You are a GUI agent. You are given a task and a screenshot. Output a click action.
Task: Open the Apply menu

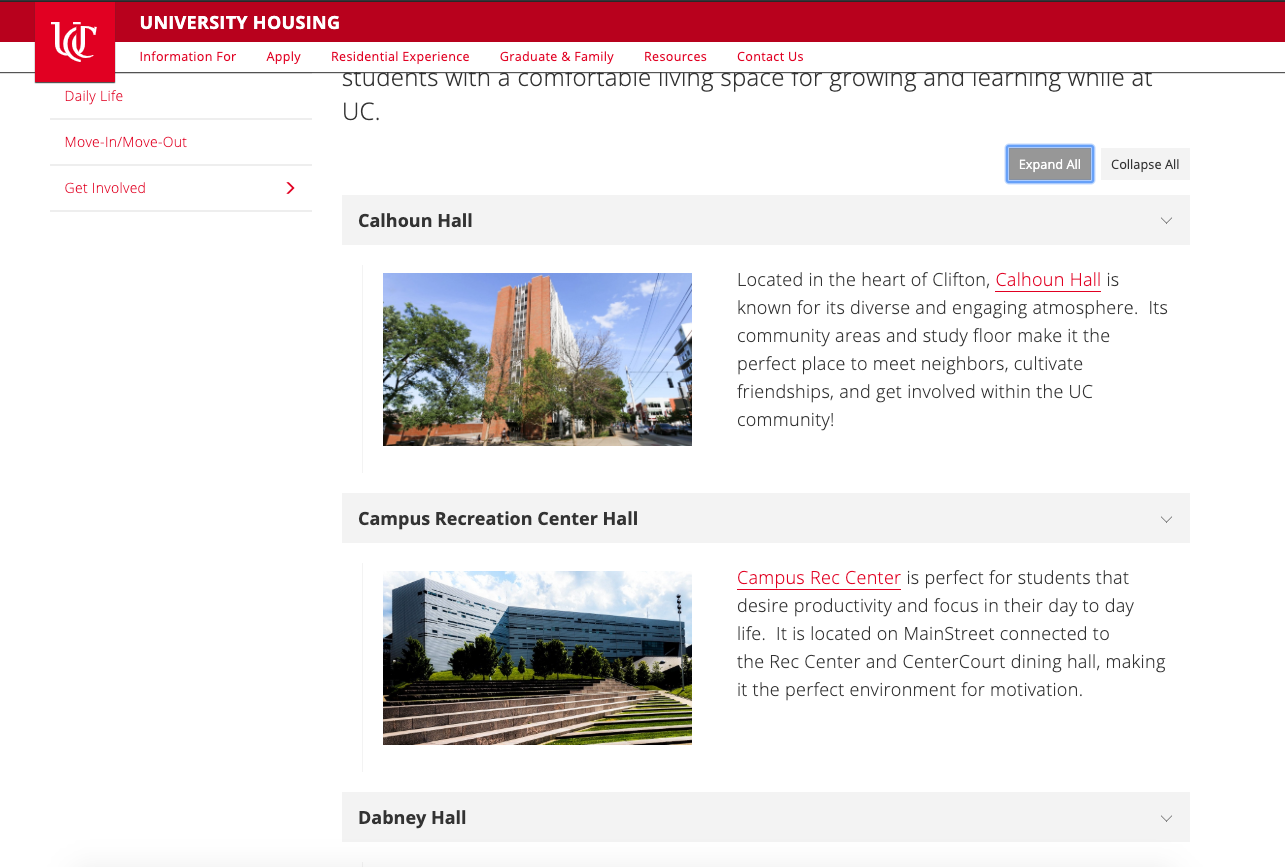pos(284,57)
